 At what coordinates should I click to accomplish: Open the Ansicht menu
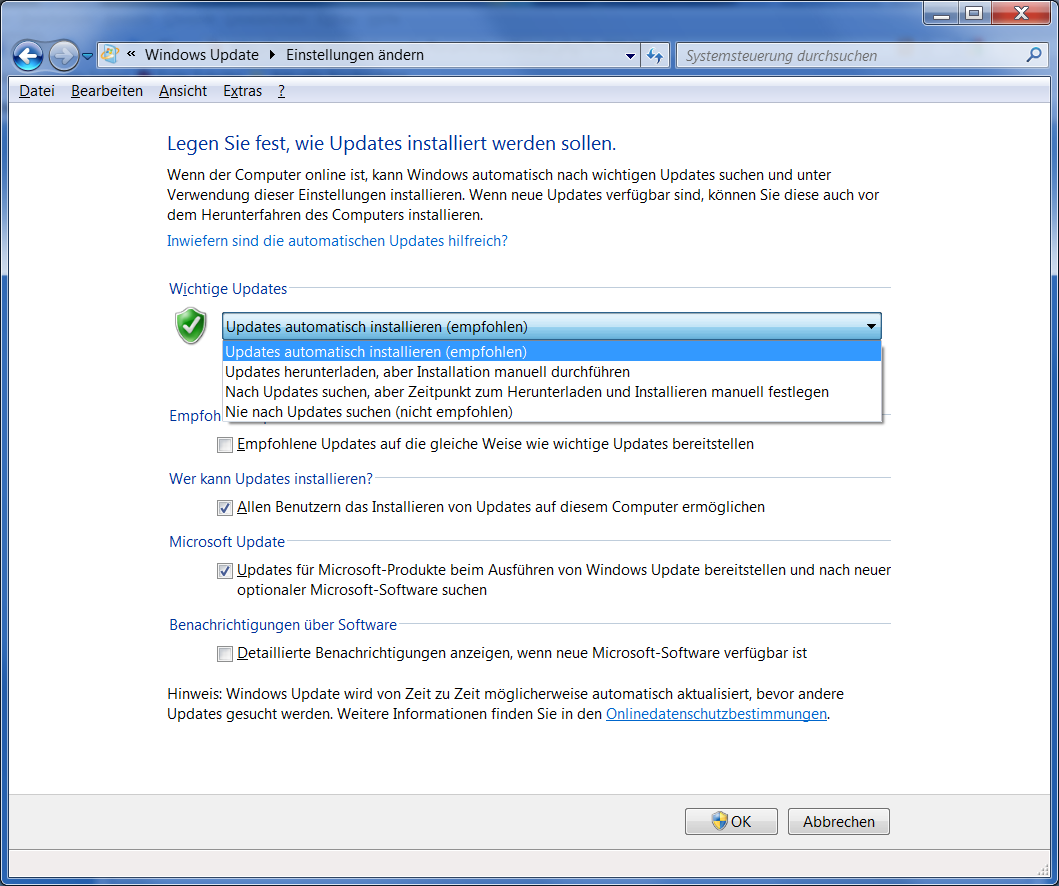click(x=183, y=91)
